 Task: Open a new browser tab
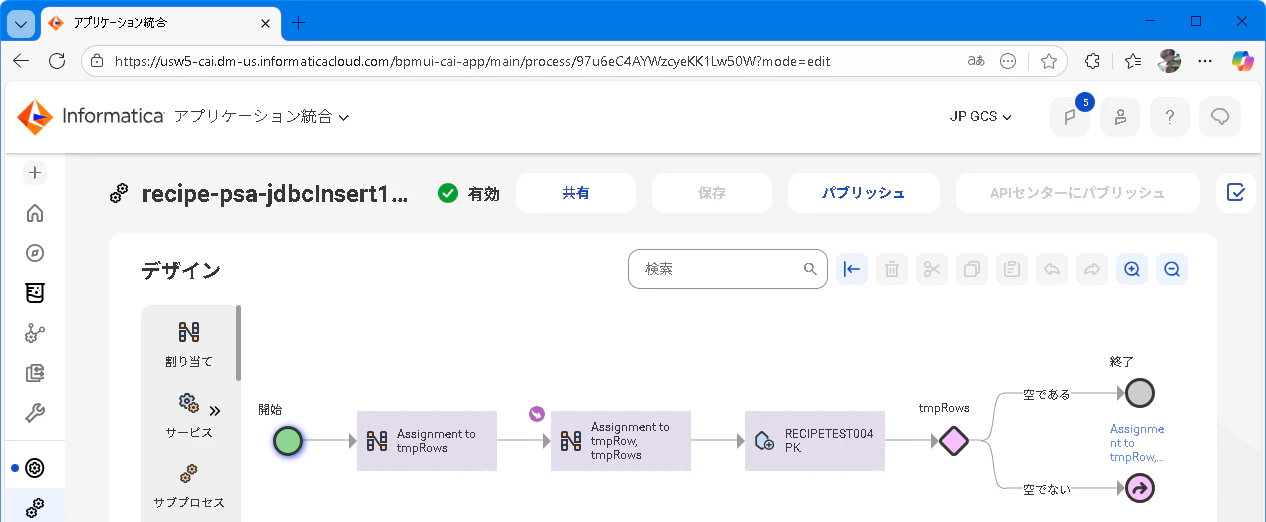(297, 22)
